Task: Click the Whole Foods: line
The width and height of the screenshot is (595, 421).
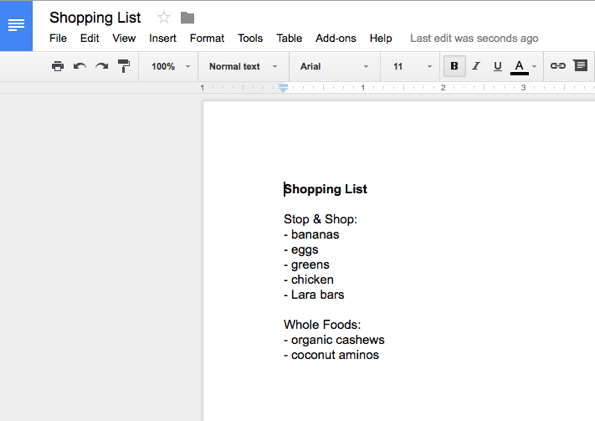Action: click(x=322, y=325)
